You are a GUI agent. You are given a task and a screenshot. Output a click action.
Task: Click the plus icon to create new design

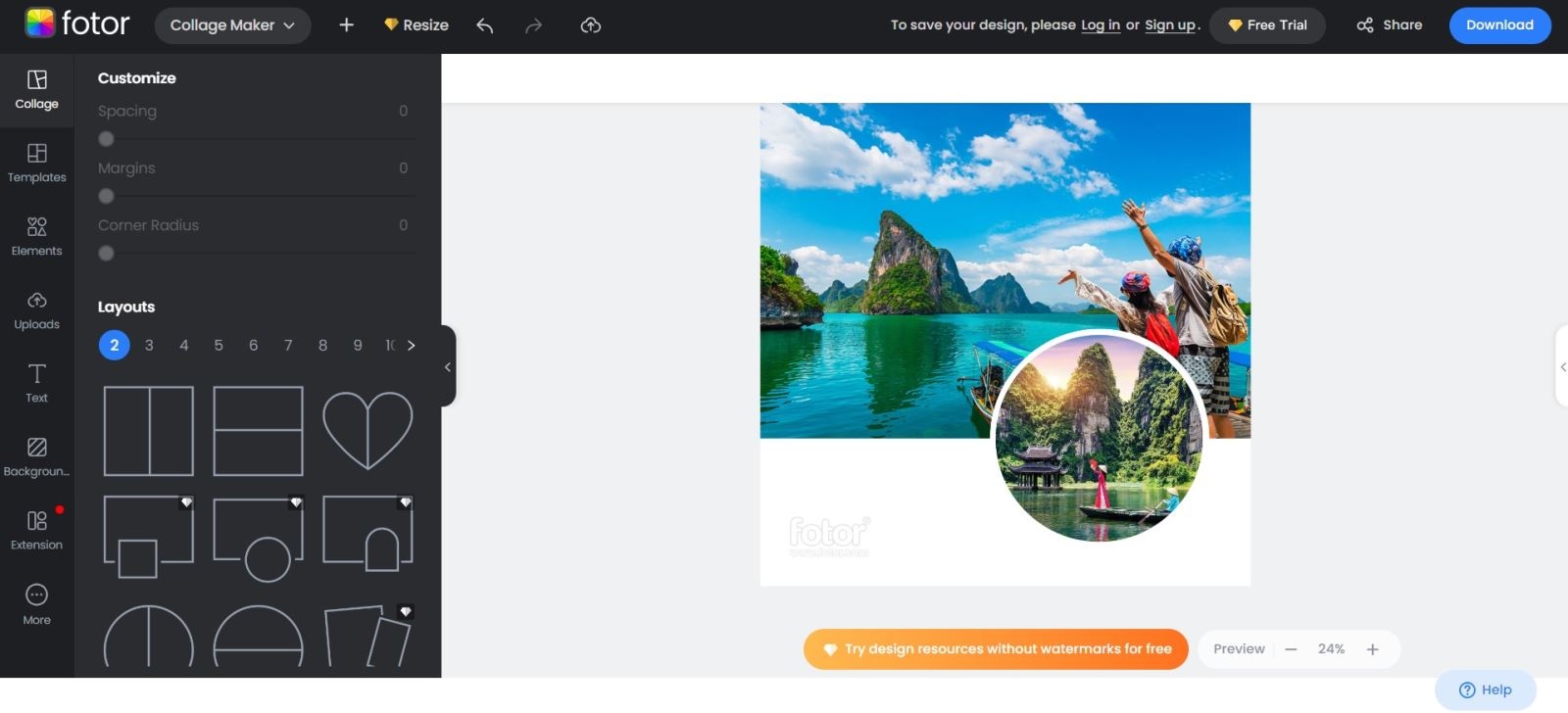coord(346,24)
